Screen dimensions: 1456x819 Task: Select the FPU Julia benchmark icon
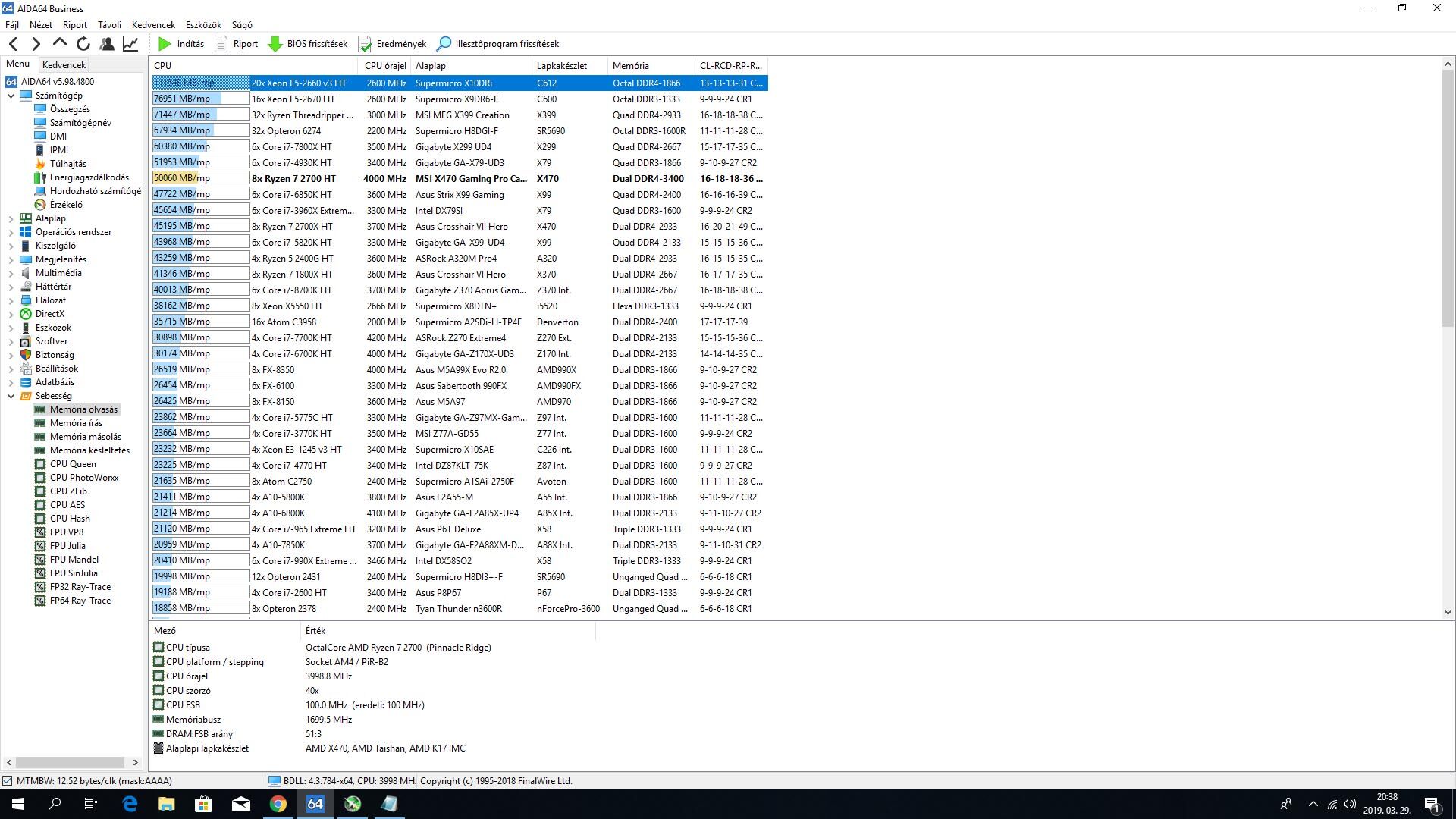(x=40, y=546)
